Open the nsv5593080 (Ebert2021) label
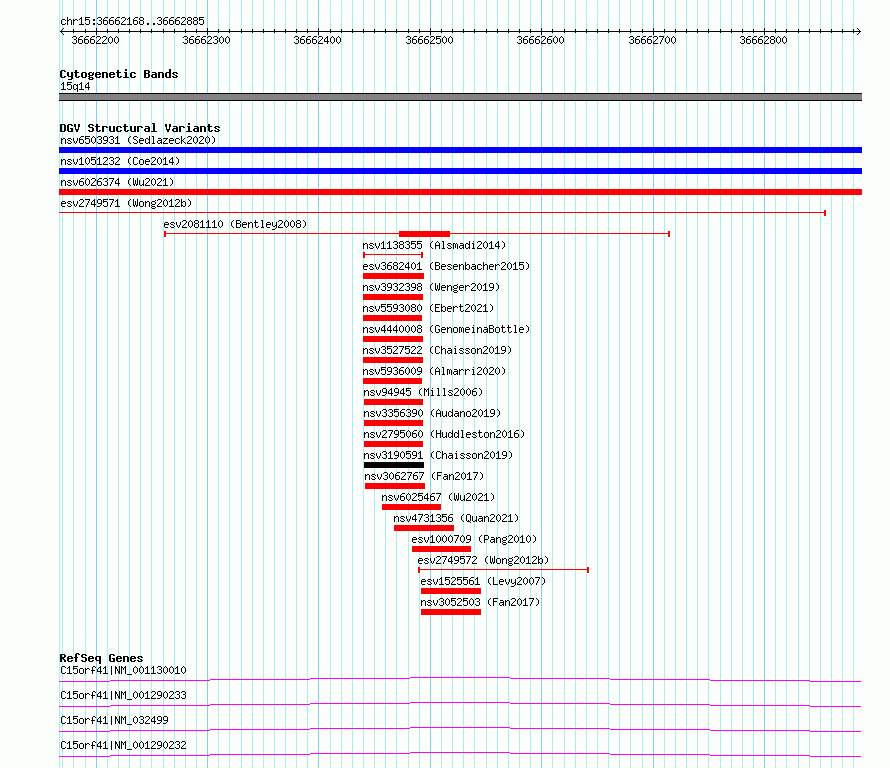The height and width of the screenshot is (768, 890). [429, 308]
